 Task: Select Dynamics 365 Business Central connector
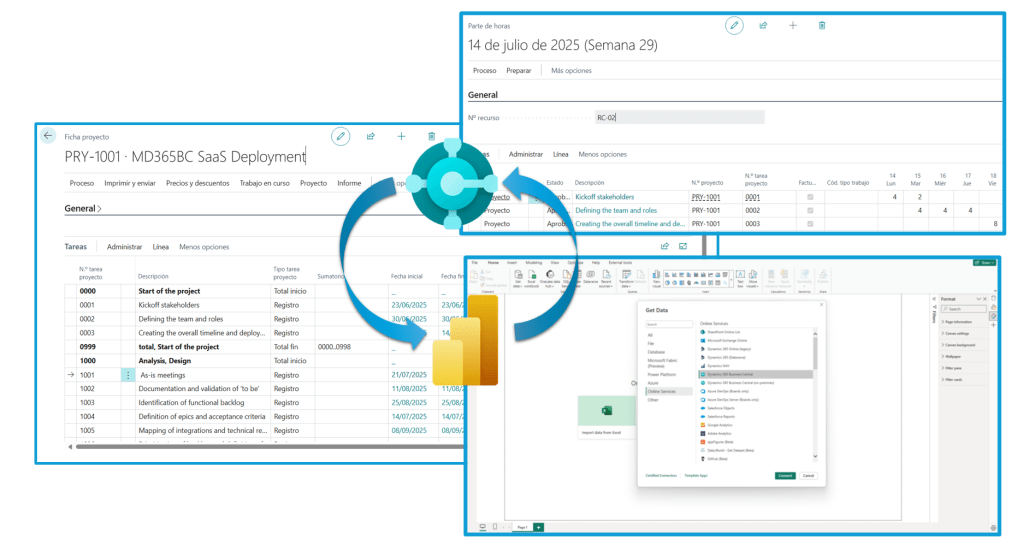point(756,374)
